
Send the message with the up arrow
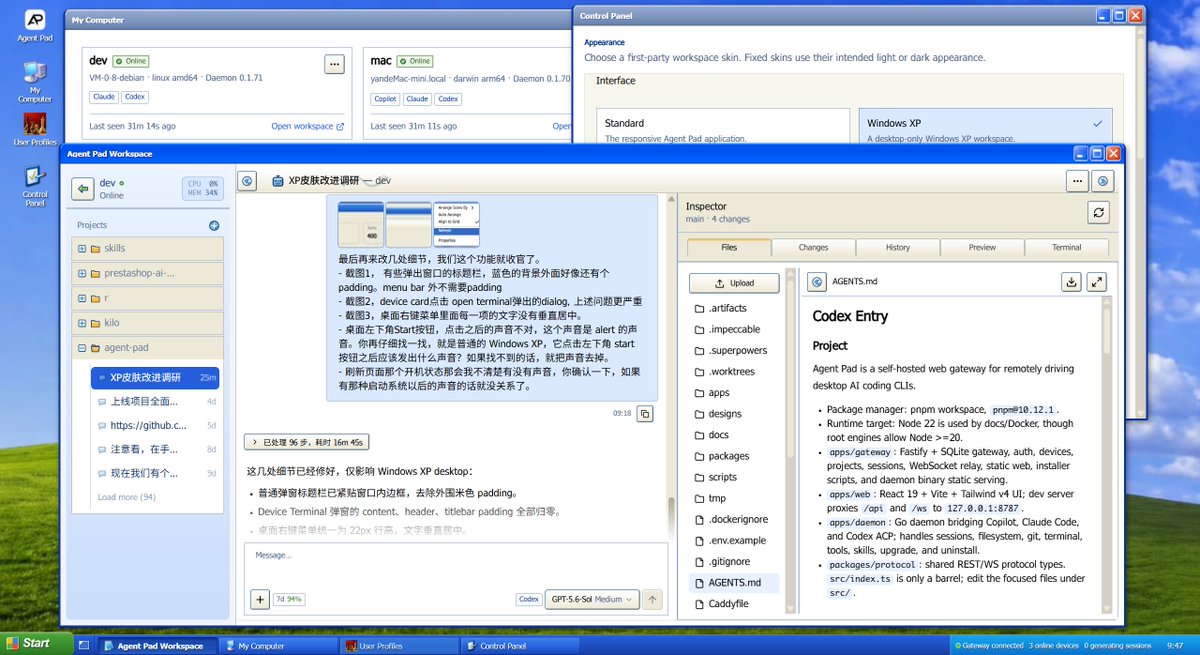(x=653, y=599)
